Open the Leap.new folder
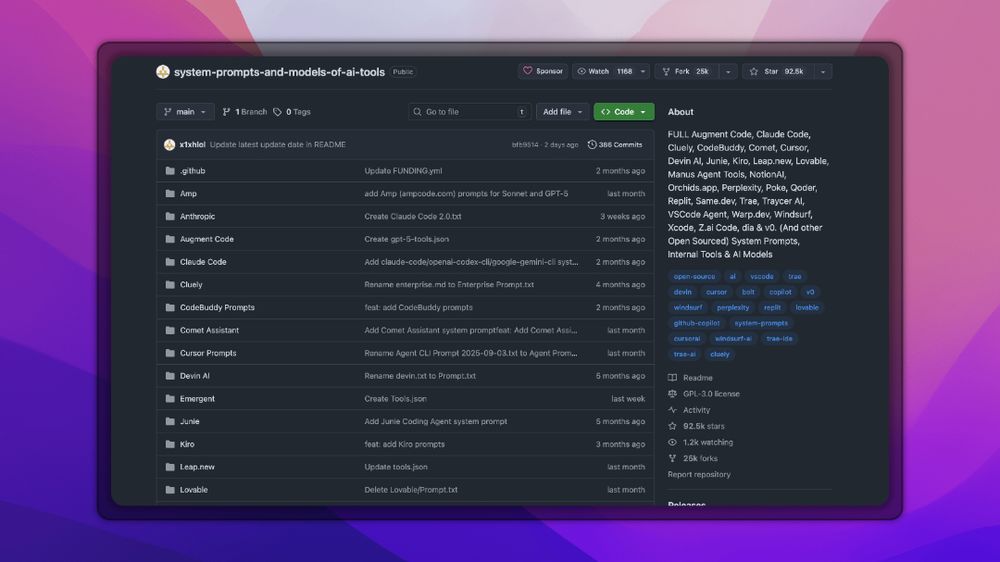The width and height of the screenshot is (1000, 562). [x=197, y=467]
